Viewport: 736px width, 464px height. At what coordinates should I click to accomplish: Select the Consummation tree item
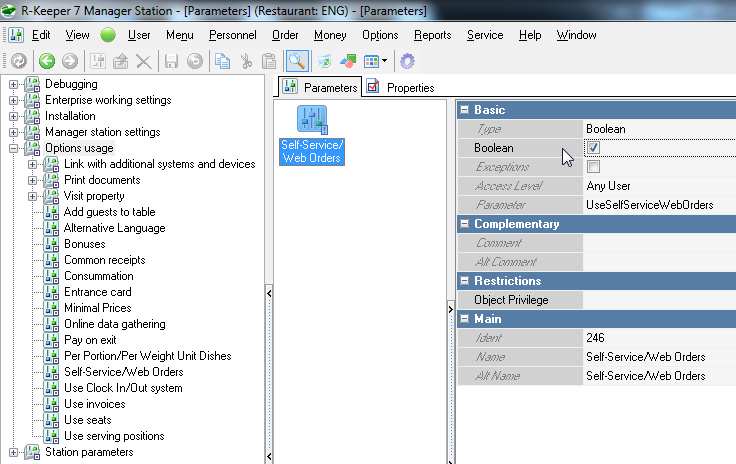pos(99,276)
